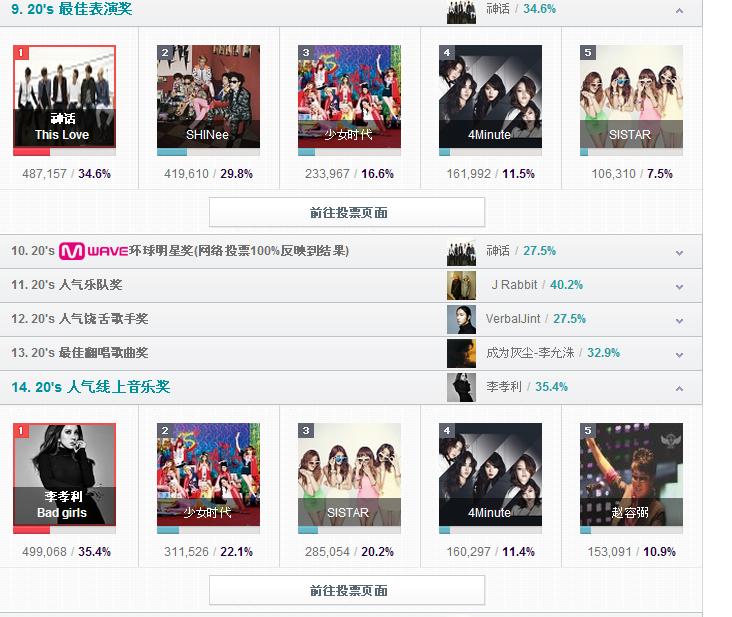Expand category 12 人气饶舌歌手奖 arrow
The width and height of the screenshot is (732, 617).
click(680, 321)
